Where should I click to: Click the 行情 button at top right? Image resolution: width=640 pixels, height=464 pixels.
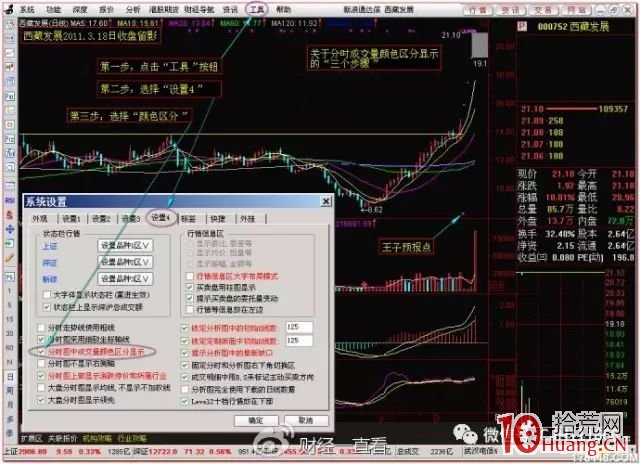(477, 9)
